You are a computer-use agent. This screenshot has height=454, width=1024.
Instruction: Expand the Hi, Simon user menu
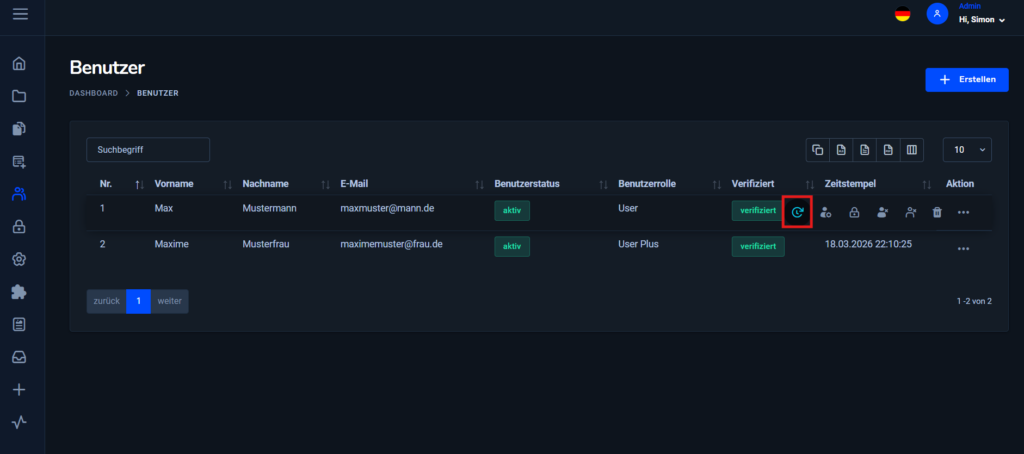point(982,20)
